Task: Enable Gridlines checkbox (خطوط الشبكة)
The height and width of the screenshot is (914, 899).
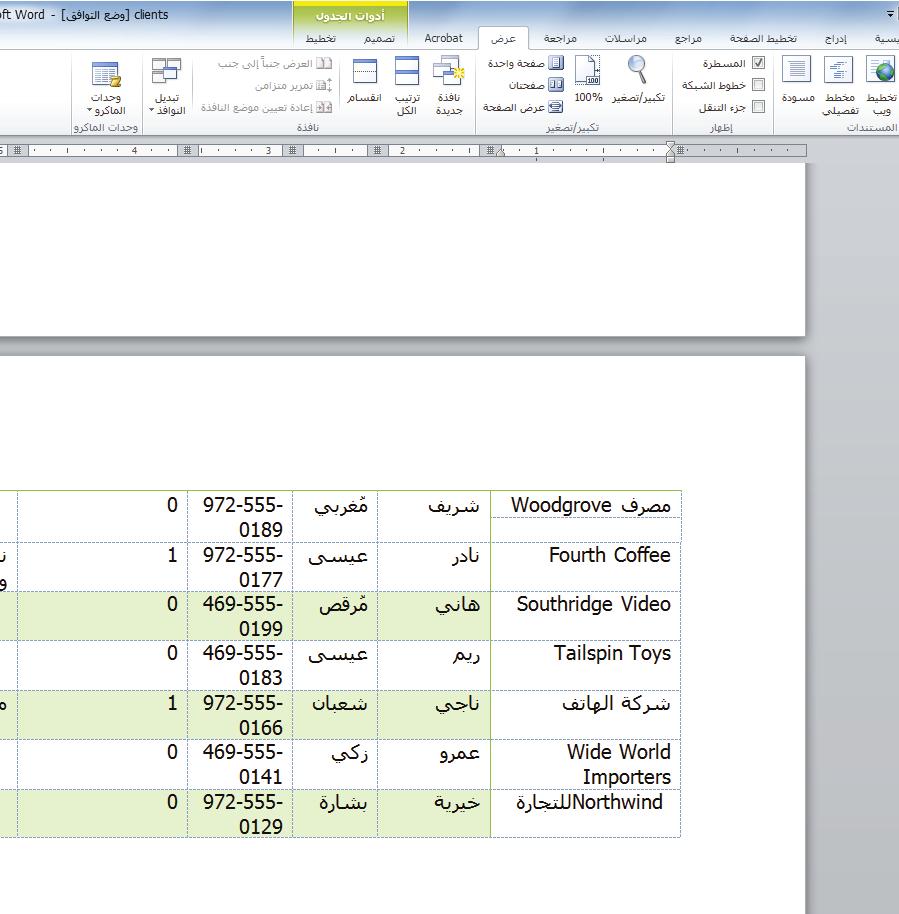Action: tap(758, 85)
